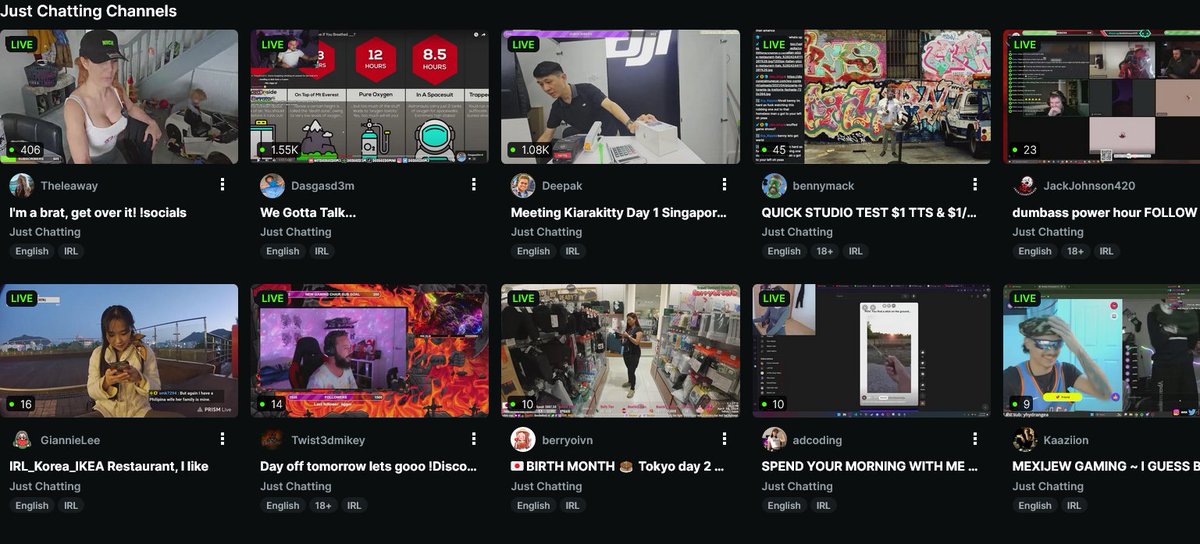Open Deepak's channel avatar
This screenshot has height=544, width=1200.
pos(523,186)
